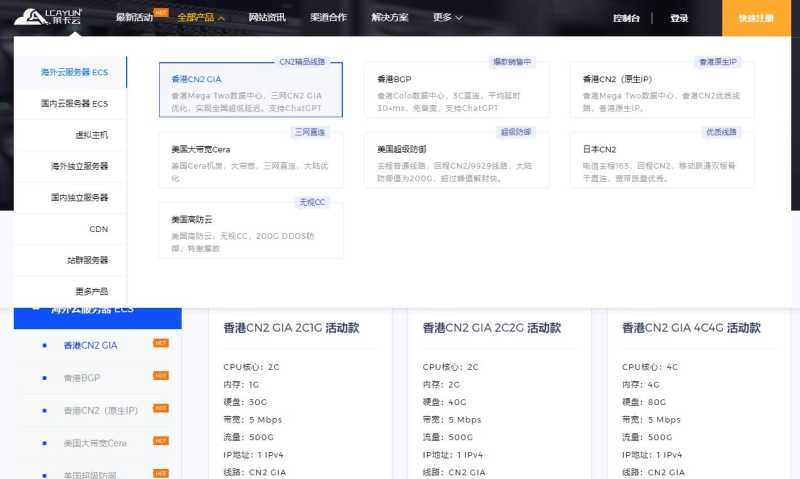Select the 国内独立服务器 category
Image resolution: width=800 pixels, height=479 pixels.
click(70, 197)
